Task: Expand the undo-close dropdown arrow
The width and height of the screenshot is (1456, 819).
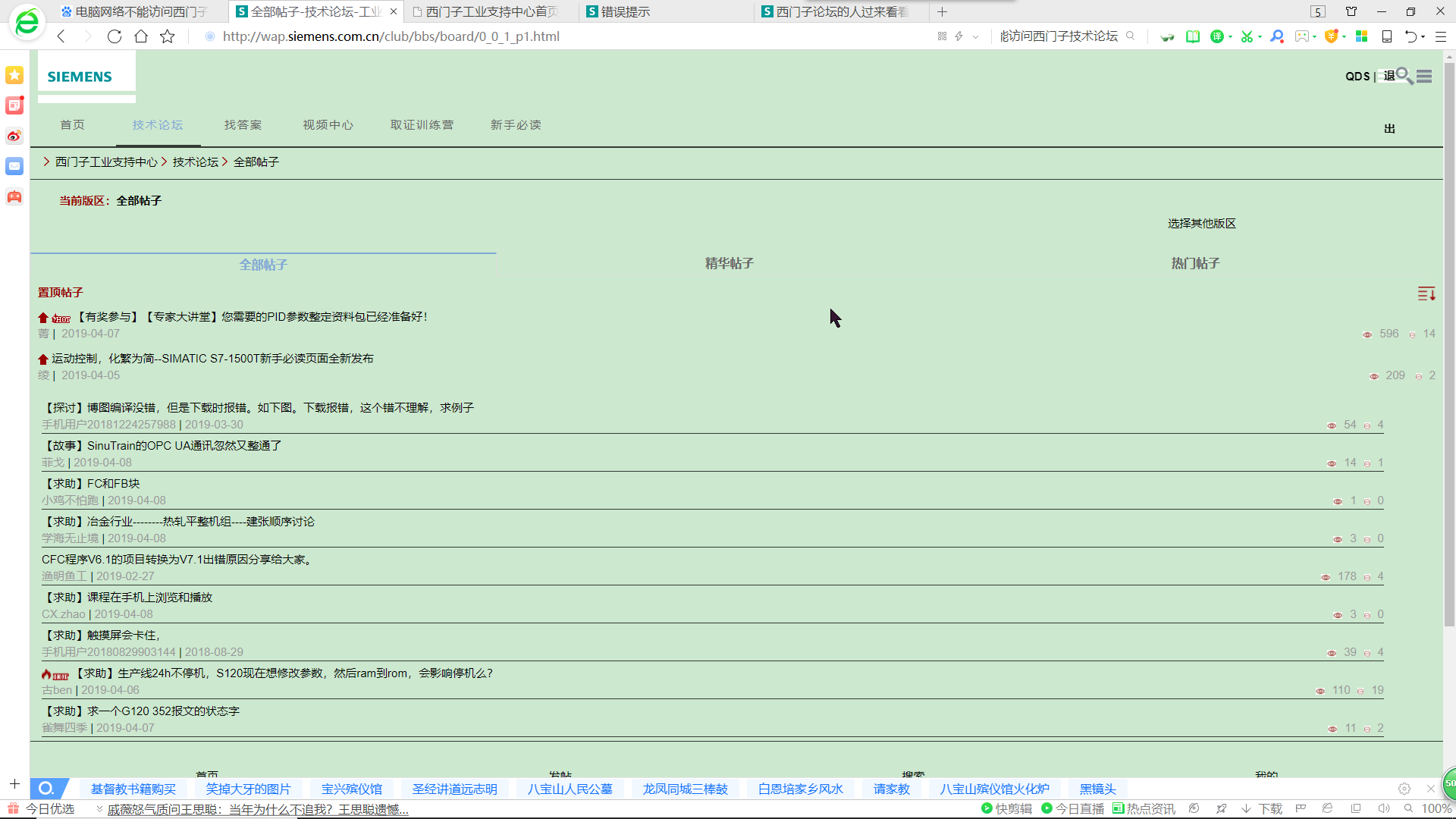Action: point(1423,36)
